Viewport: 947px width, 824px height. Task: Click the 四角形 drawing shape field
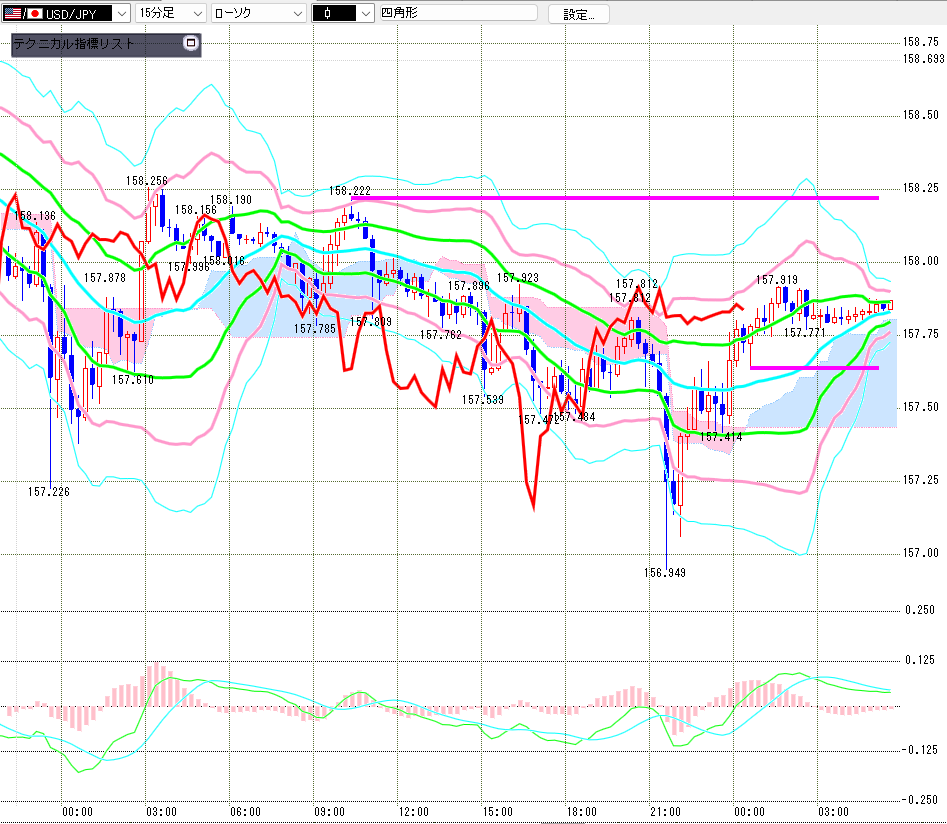click(458, 13)
